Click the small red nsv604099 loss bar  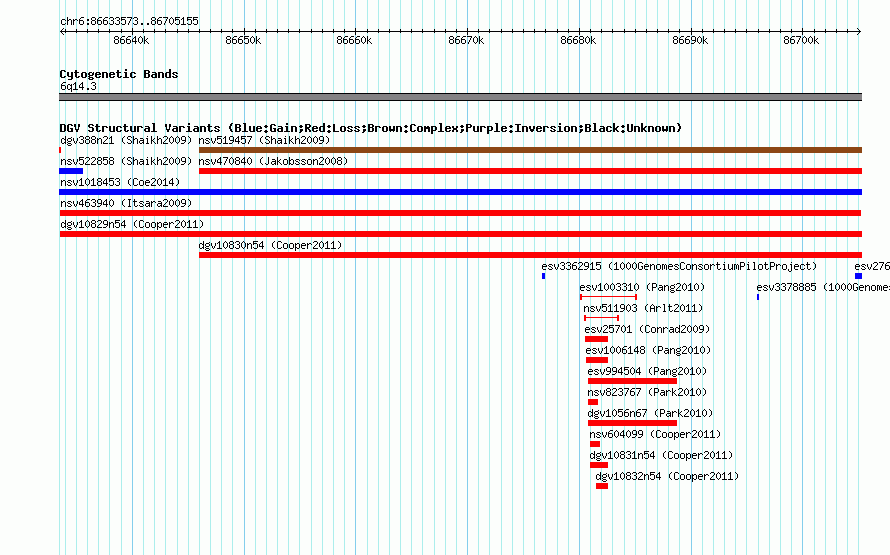point(595,444)
